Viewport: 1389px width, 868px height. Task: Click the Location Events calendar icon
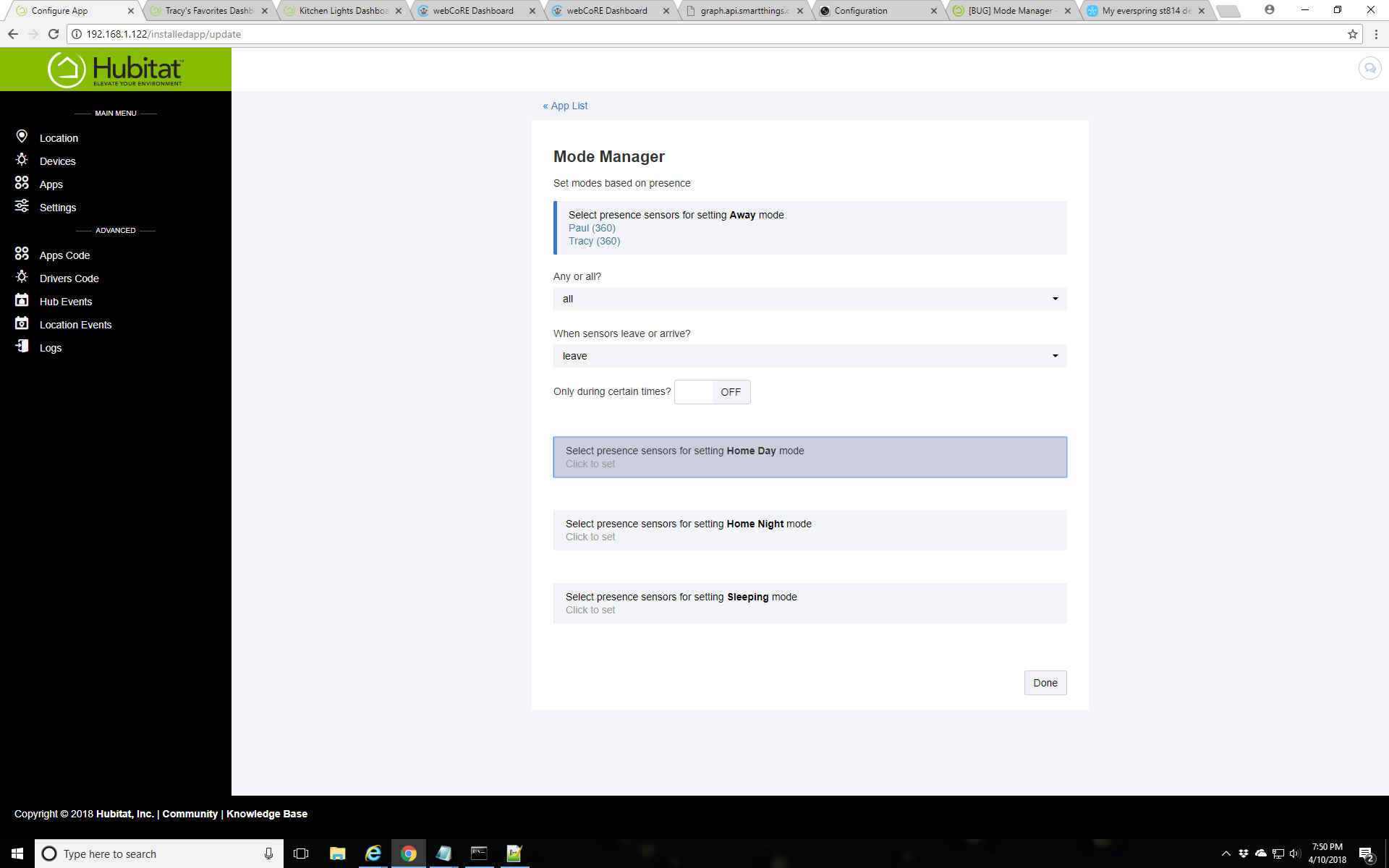(22, 323)
